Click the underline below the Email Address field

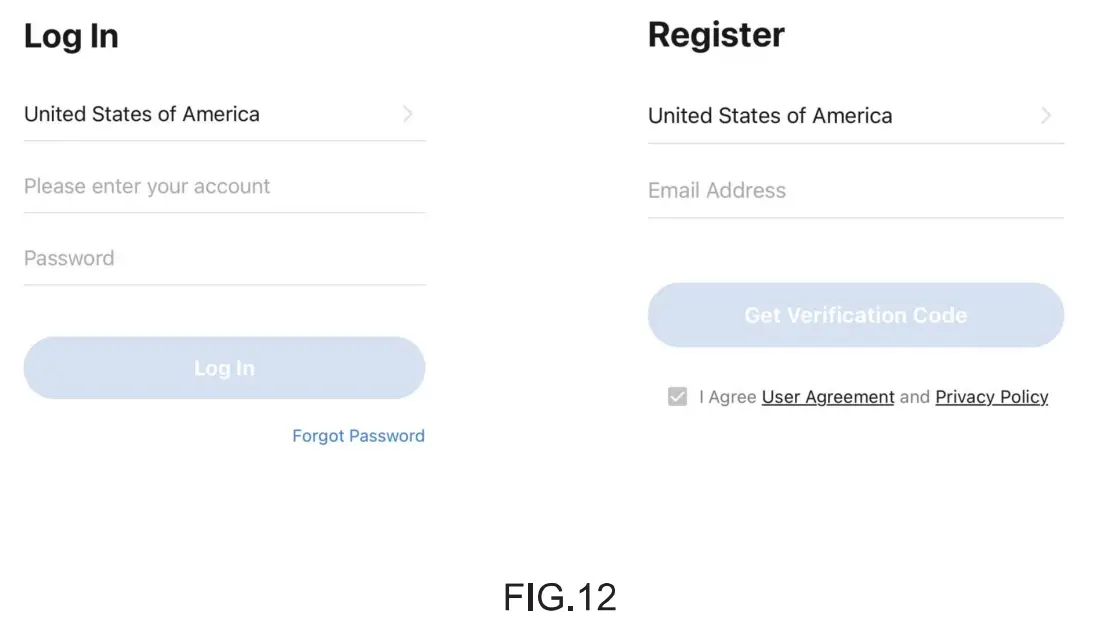click(855, 218)
